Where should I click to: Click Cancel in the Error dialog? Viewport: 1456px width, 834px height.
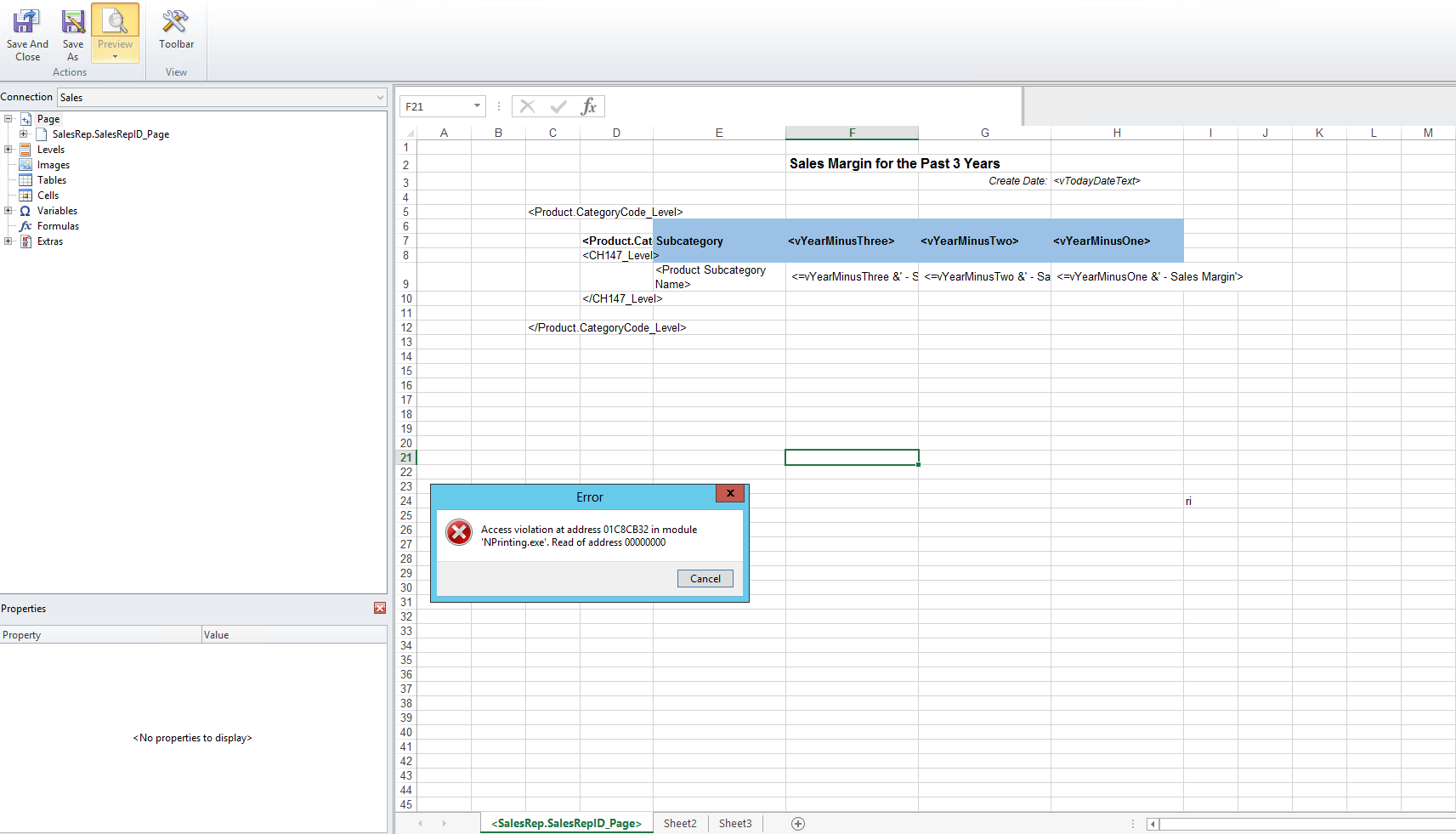click(705, 578)
